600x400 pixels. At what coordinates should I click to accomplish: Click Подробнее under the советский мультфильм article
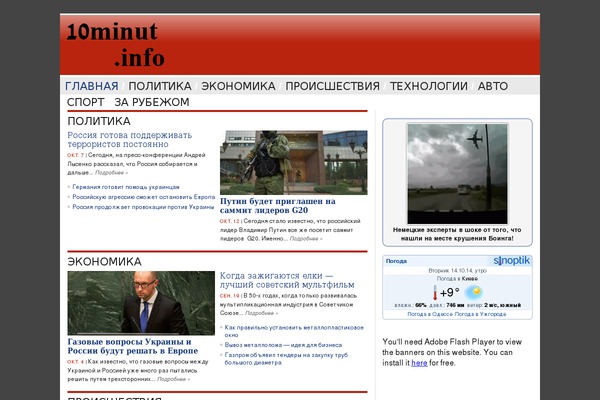(261, 313)
